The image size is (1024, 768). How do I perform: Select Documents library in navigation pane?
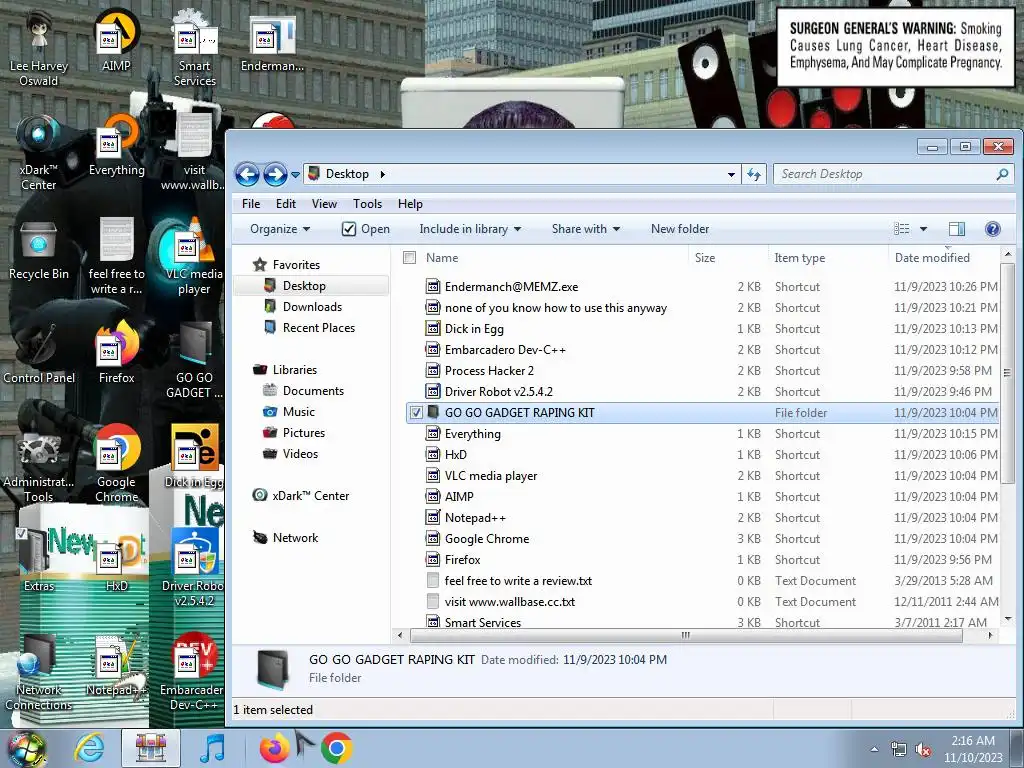312,391
